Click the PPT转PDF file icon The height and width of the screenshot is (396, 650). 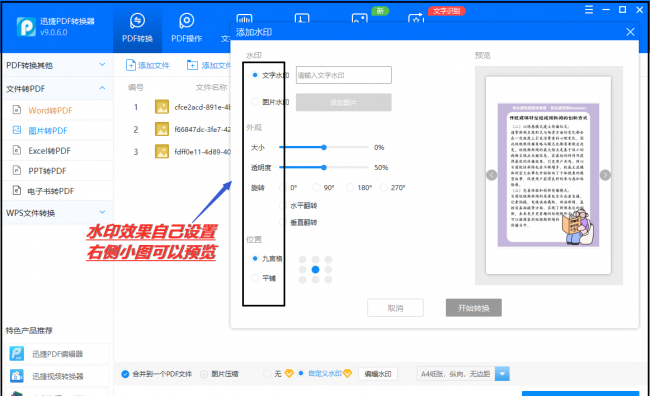[17, 170]
